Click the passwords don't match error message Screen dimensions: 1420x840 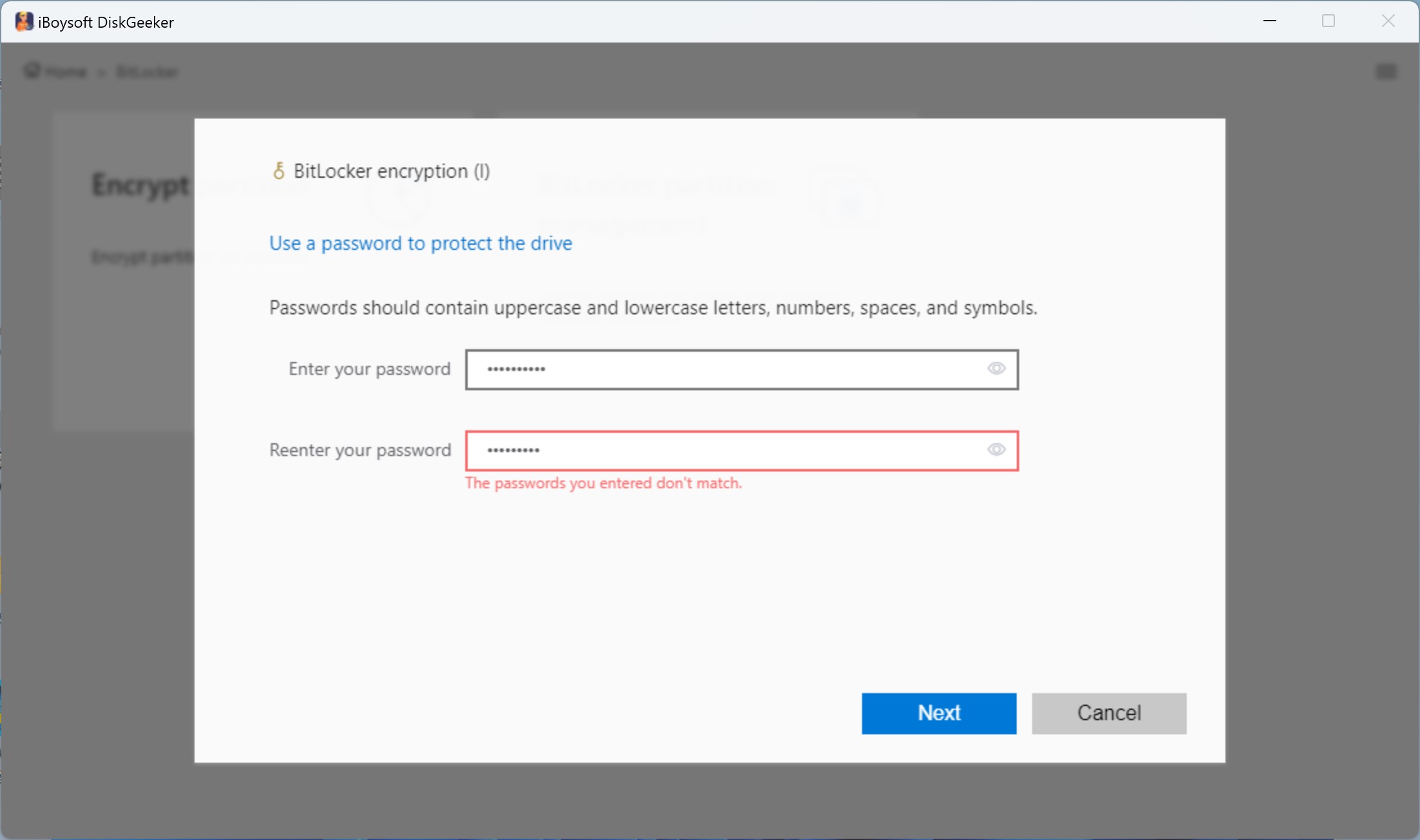coord(604,483)
